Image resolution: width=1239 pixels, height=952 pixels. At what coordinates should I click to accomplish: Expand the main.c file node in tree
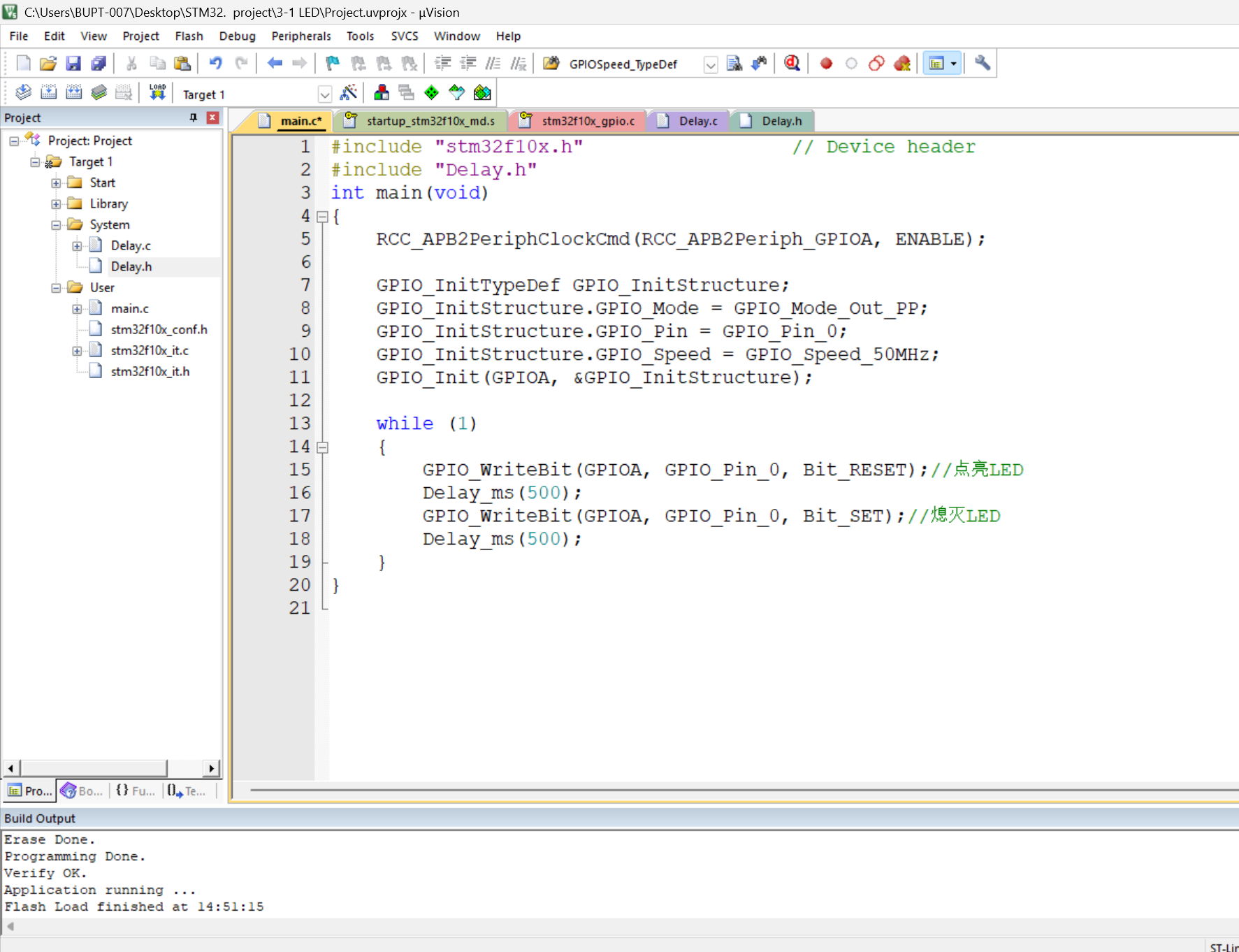tap(77, 309)
